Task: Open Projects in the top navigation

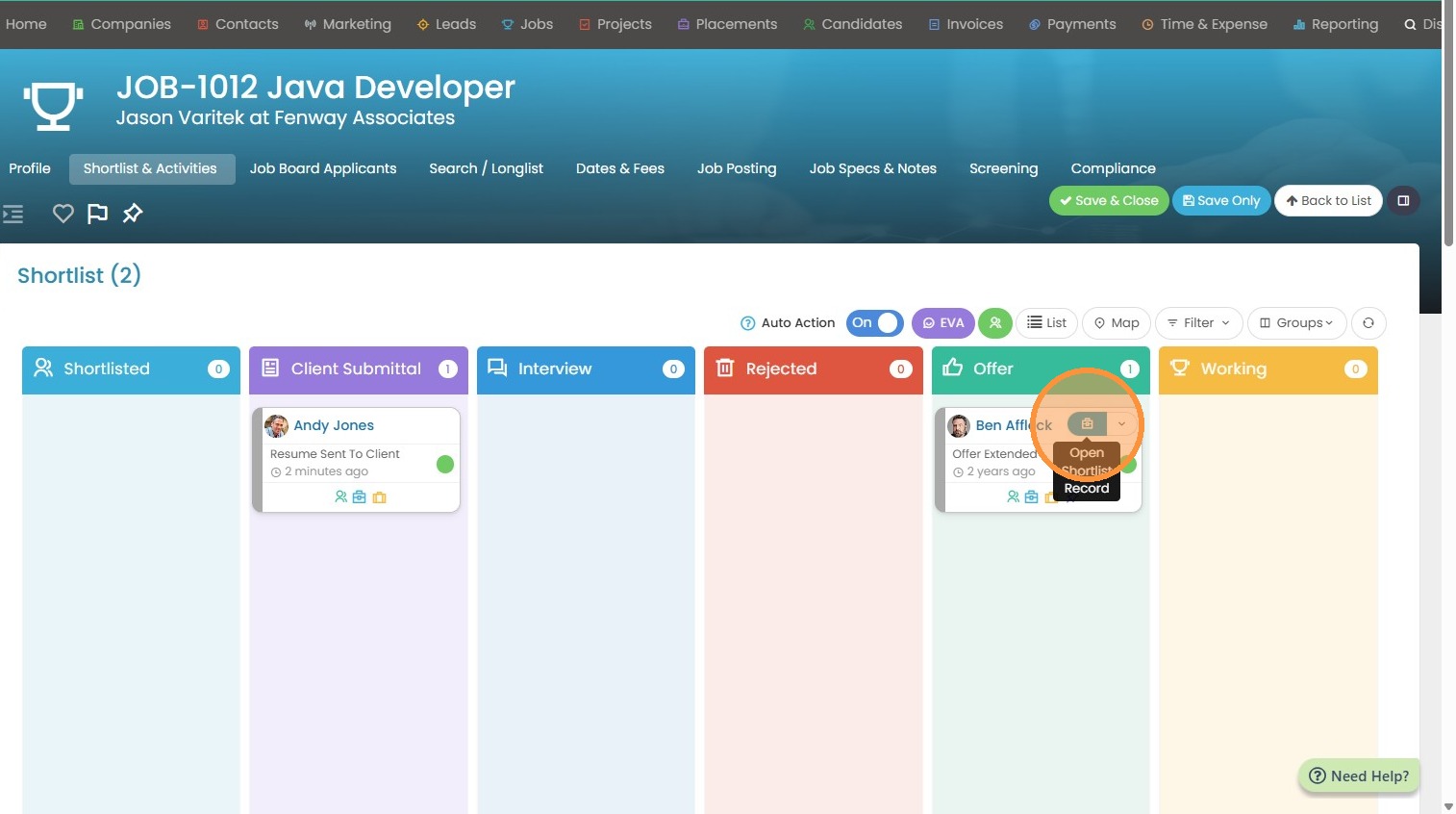Action: pos(615,24)
